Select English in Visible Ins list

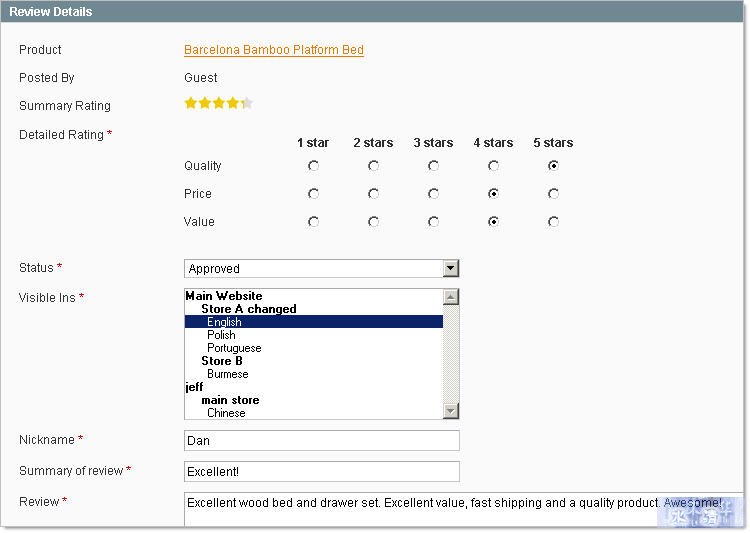pyautogui.click(x=314, y=322)
